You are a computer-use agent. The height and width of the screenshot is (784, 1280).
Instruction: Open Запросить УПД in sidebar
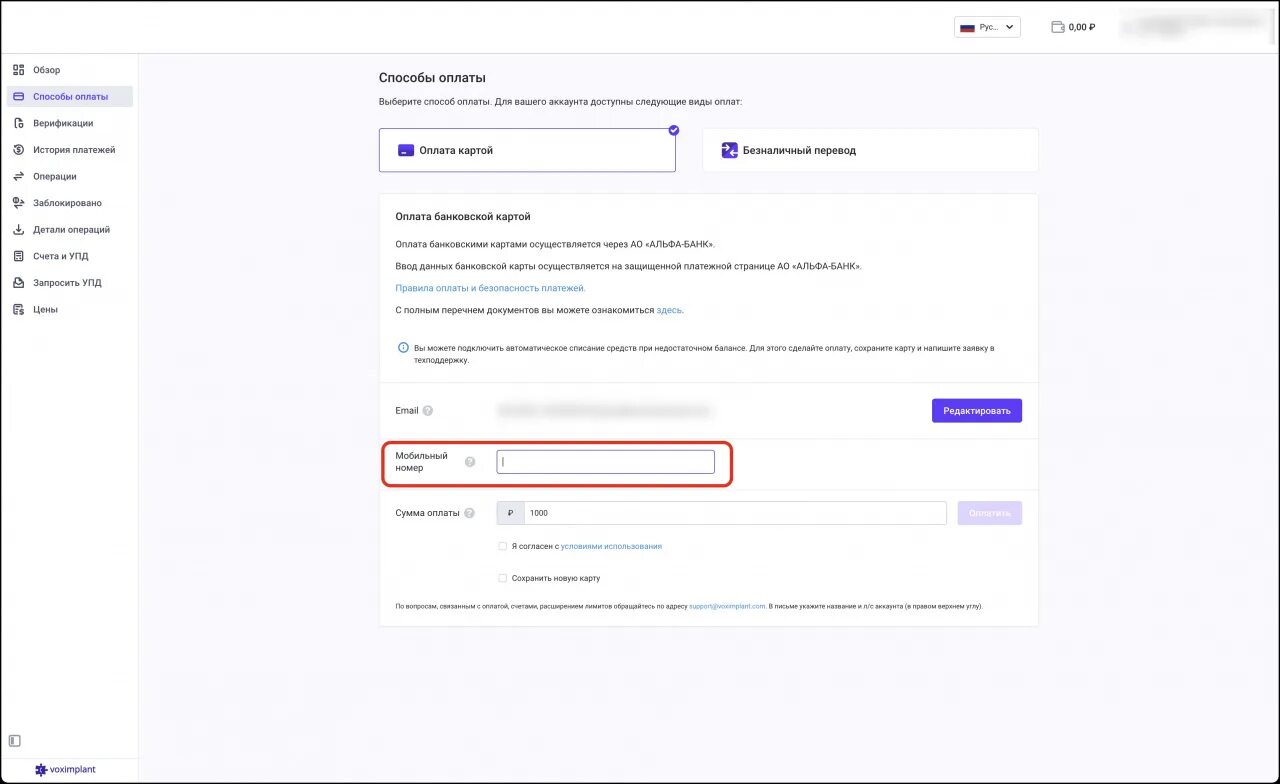click(70, 283)
